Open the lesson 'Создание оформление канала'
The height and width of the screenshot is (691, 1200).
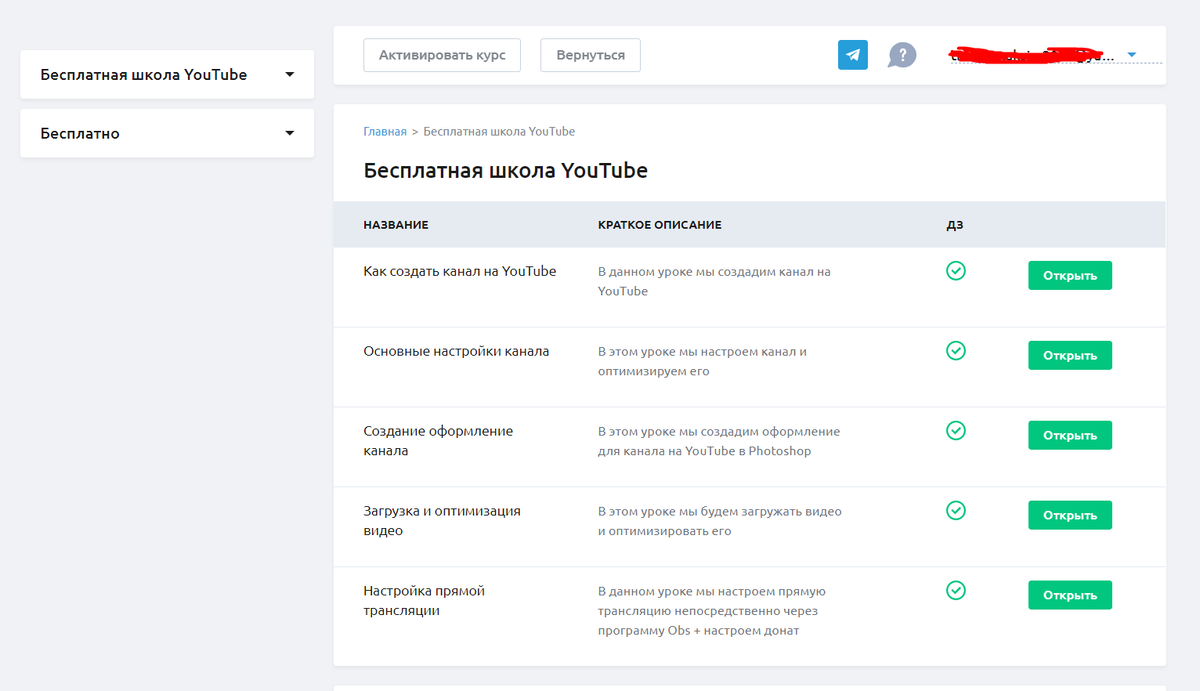click(x=1069, y=435)
